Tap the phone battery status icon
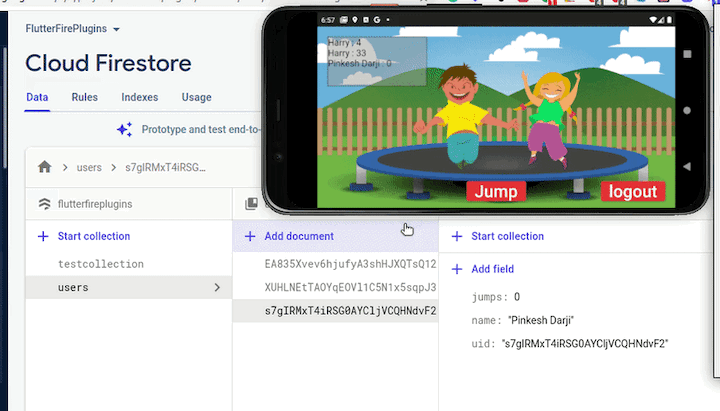720x411 pixels. point(669,20)
